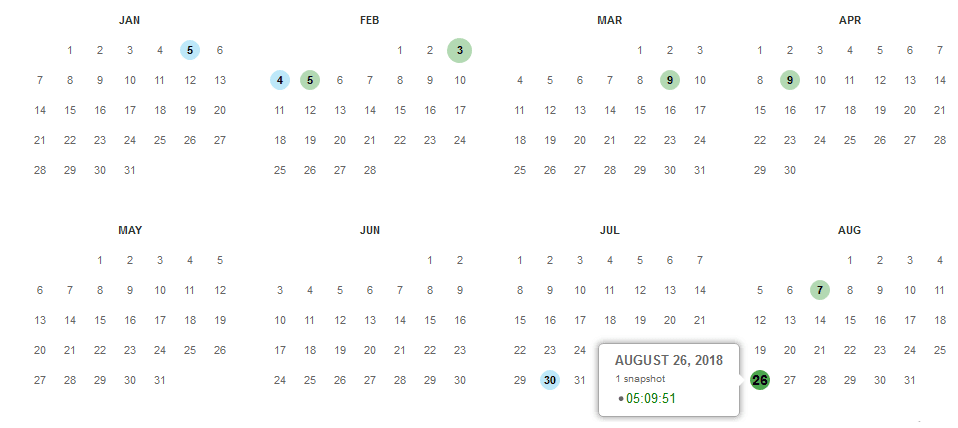Click the AUG month heading
The width and height of the screenshot is (958, 428).
tap(849, 230)
